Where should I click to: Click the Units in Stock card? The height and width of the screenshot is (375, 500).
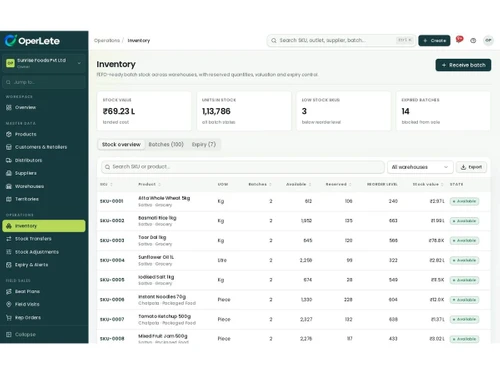tap(244, 111)
